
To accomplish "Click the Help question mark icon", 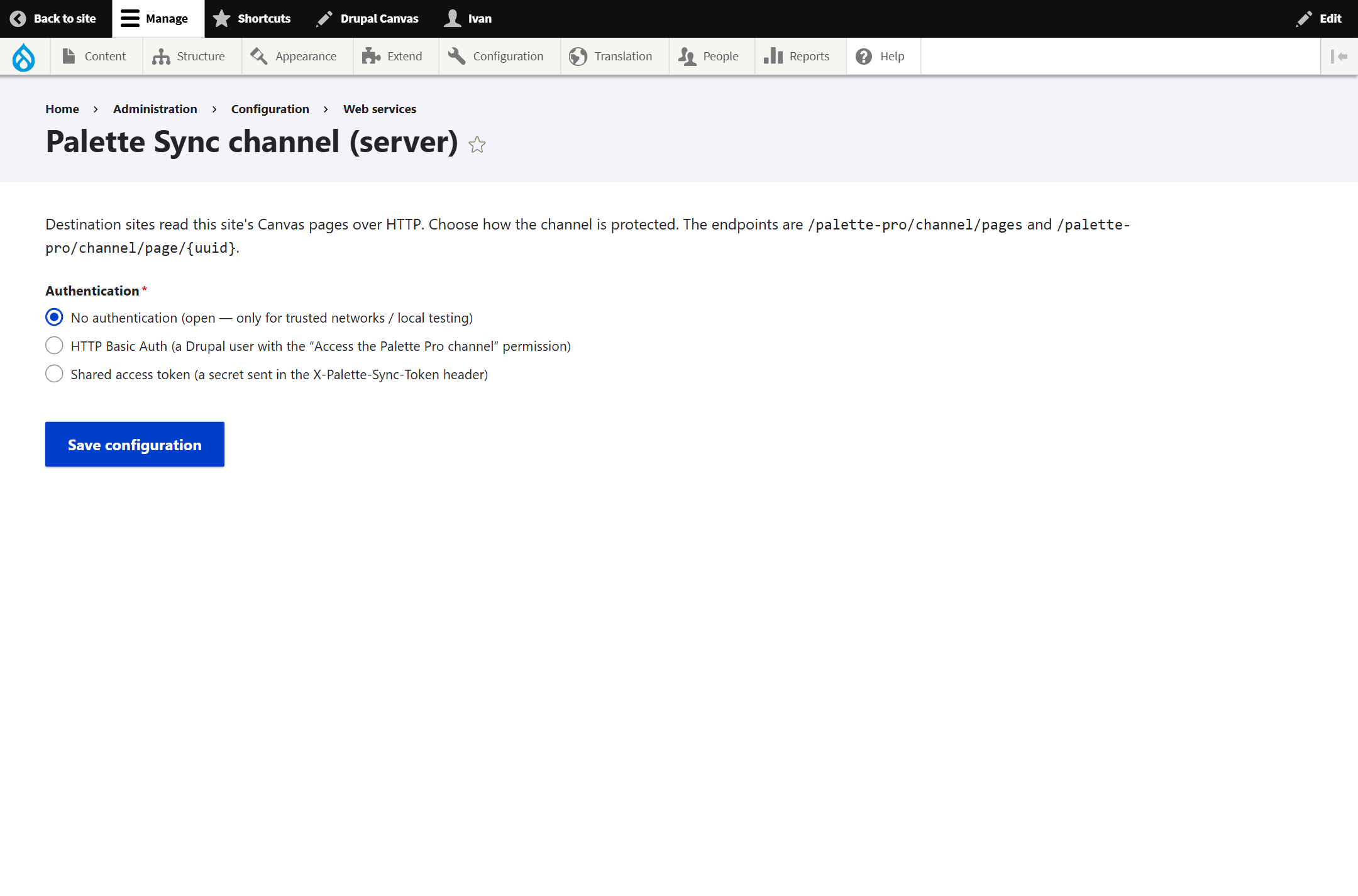I will pos(864,57).
